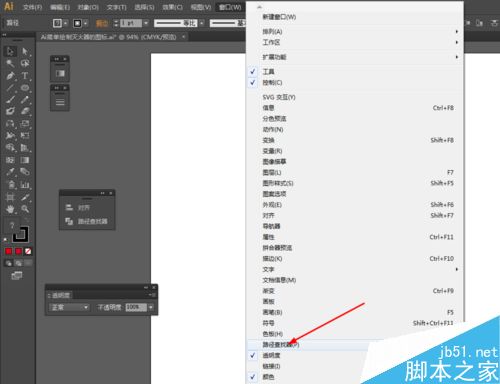Viewport: 500px width, 384px height.
Task: Expand the 排列(A) submenu
Action: tap(355, 31)
